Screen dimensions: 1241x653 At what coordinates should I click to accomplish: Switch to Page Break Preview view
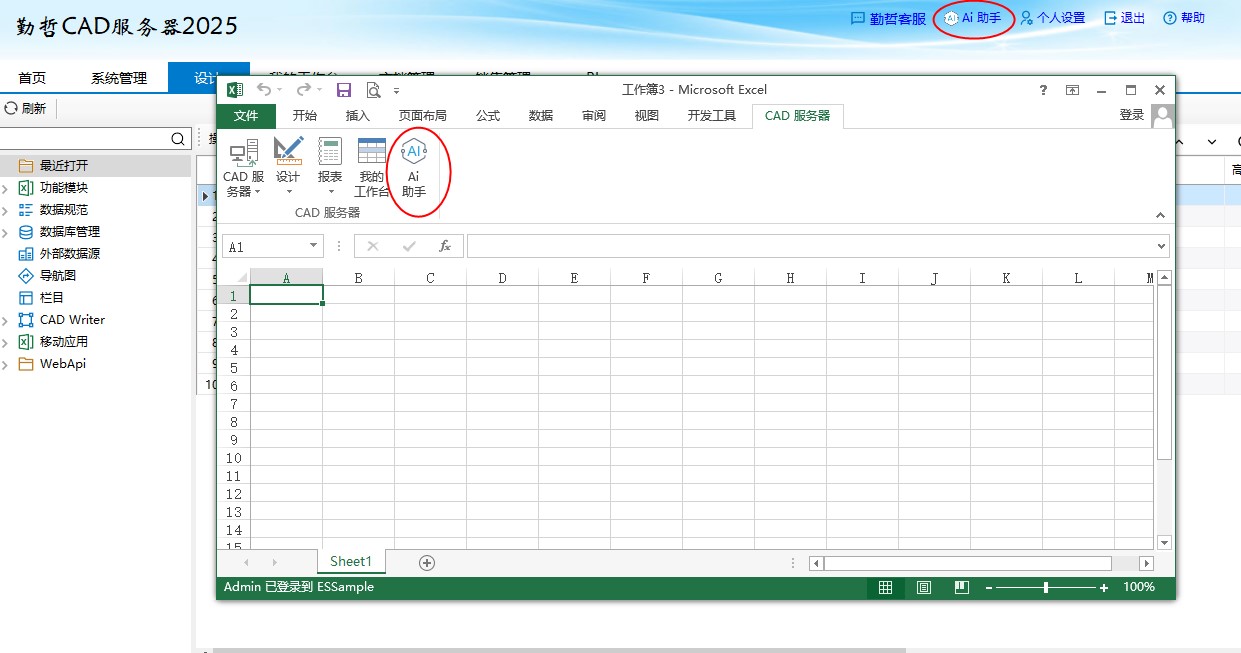[x=962, y=588]
